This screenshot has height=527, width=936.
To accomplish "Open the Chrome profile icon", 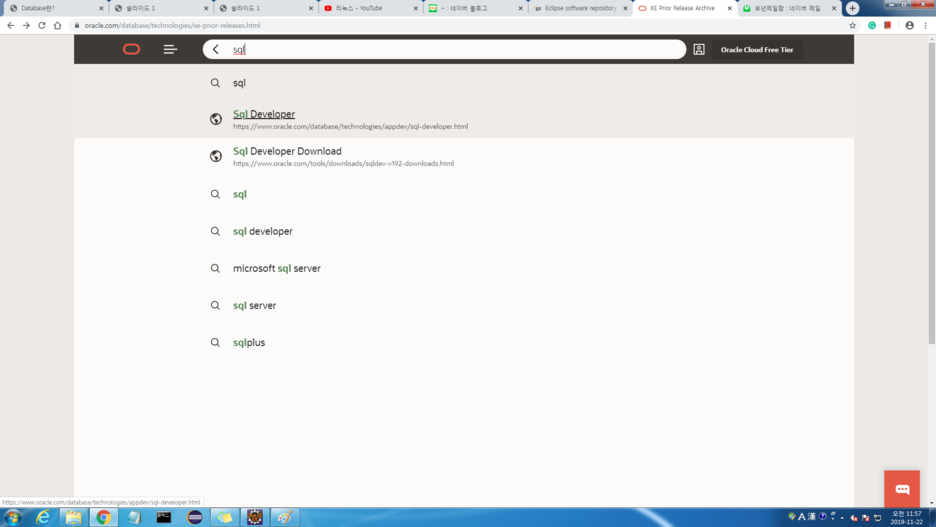I will 909,26.
